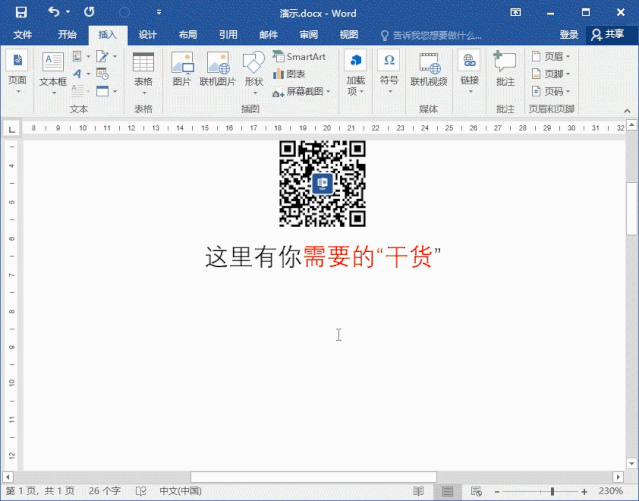Open zoom dialog via 230% level
Viewport: 639px width, 501px height.
tap(610, 491)
